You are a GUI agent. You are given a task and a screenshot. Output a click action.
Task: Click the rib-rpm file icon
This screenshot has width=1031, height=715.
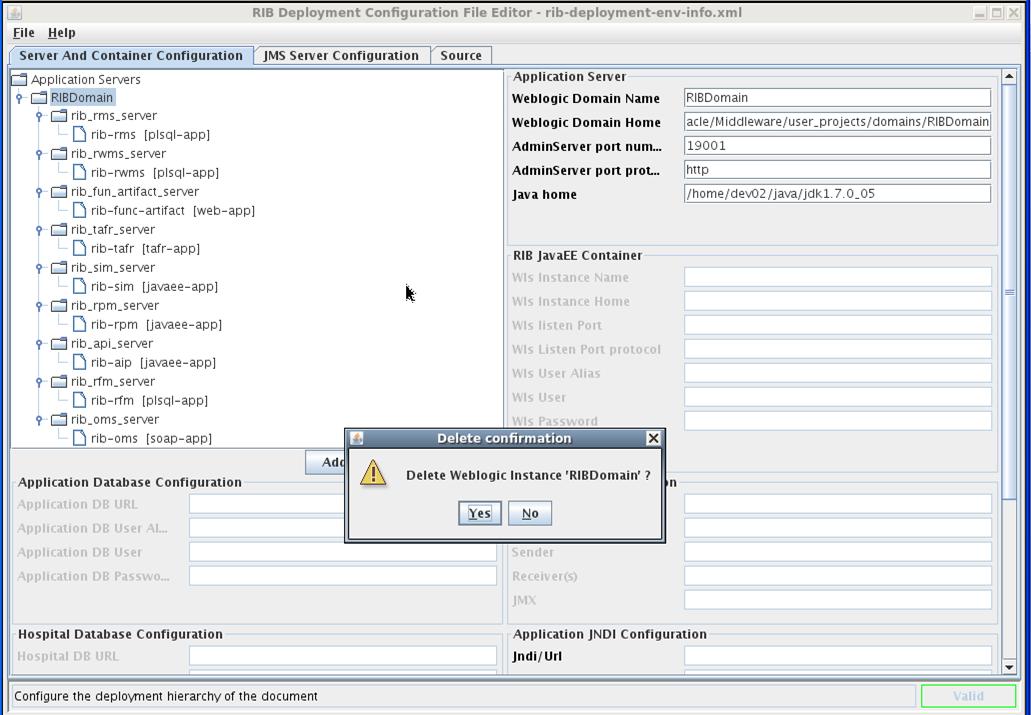(80, 324)
